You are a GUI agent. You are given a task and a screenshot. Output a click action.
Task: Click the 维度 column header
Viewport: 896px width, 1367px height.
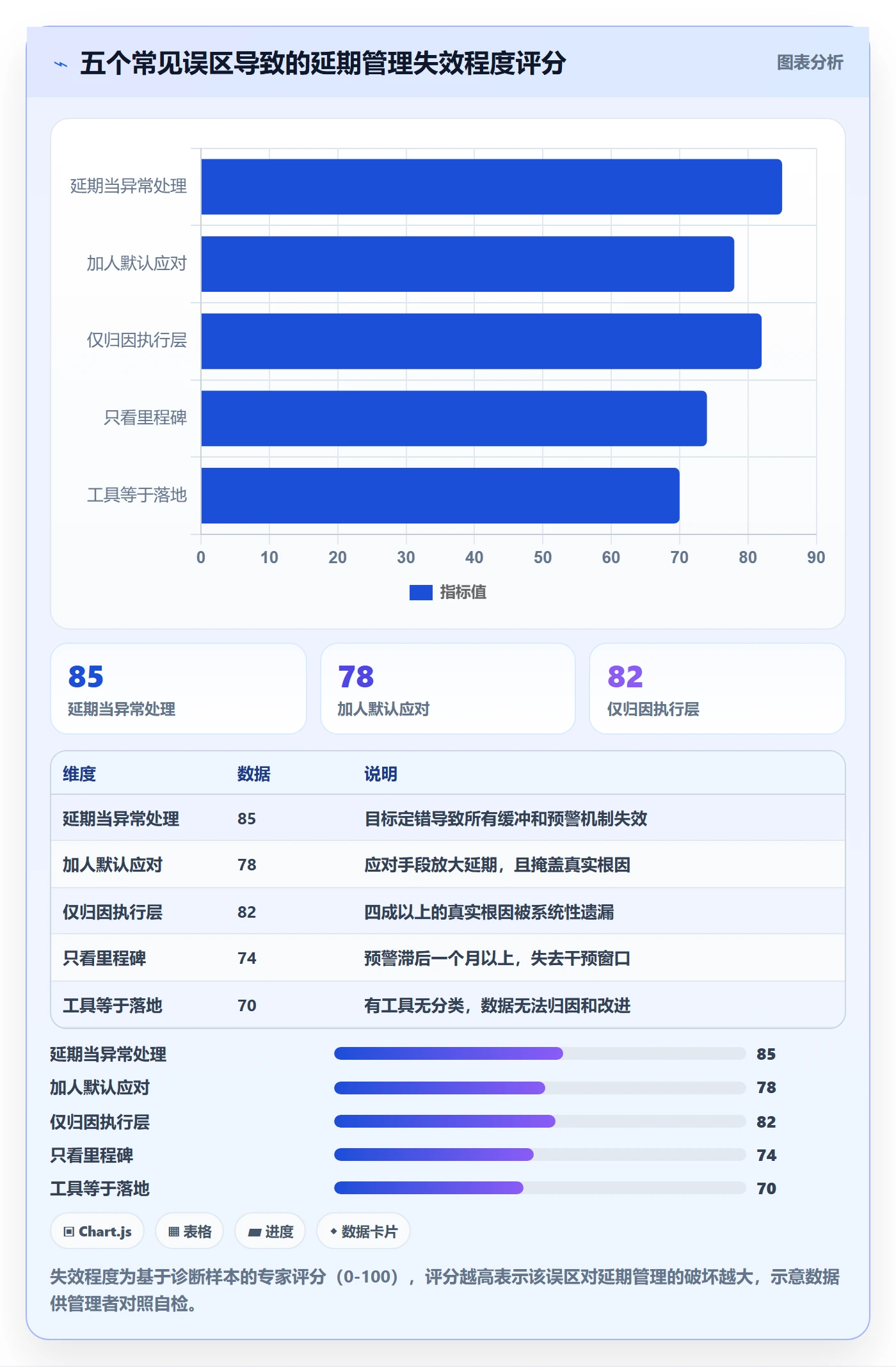pos(79,774)
